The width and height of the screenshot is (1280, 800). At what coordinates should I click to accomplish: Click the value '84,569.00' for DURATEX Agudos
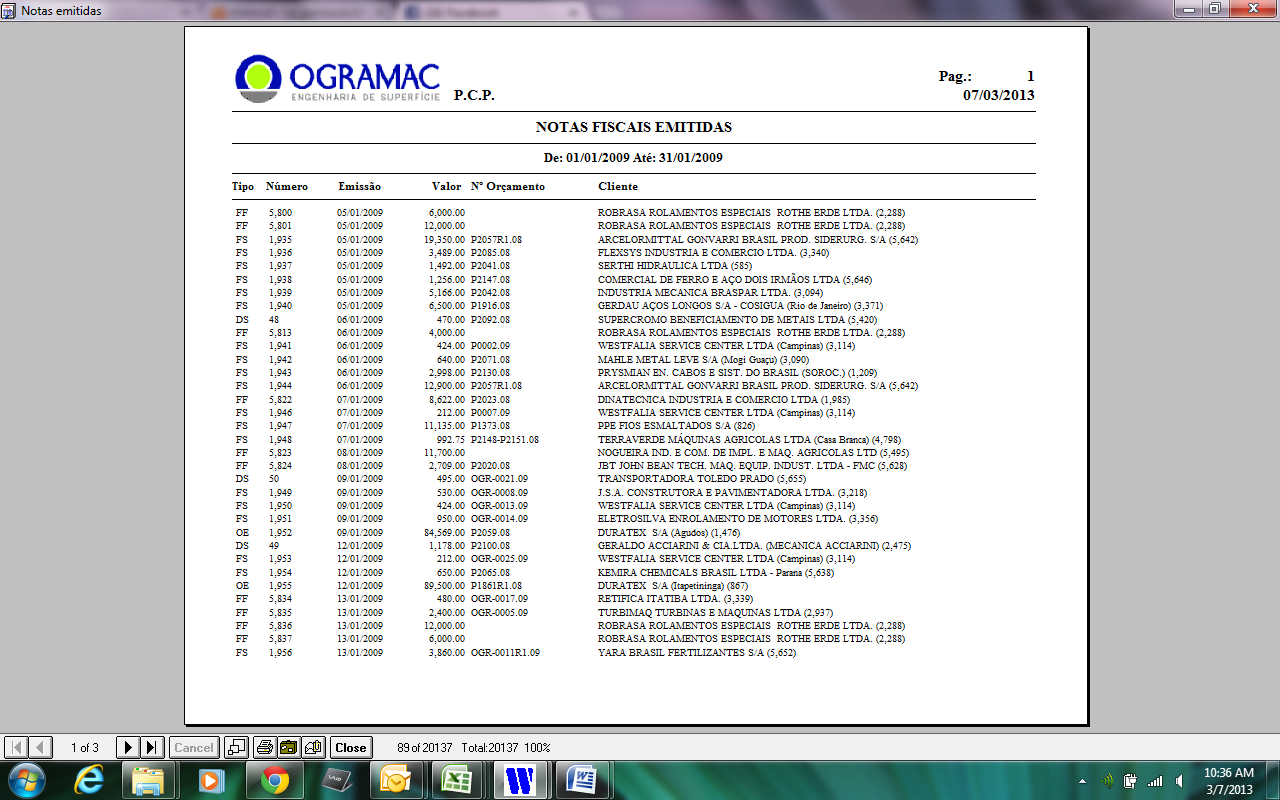(x=444, y=533)
